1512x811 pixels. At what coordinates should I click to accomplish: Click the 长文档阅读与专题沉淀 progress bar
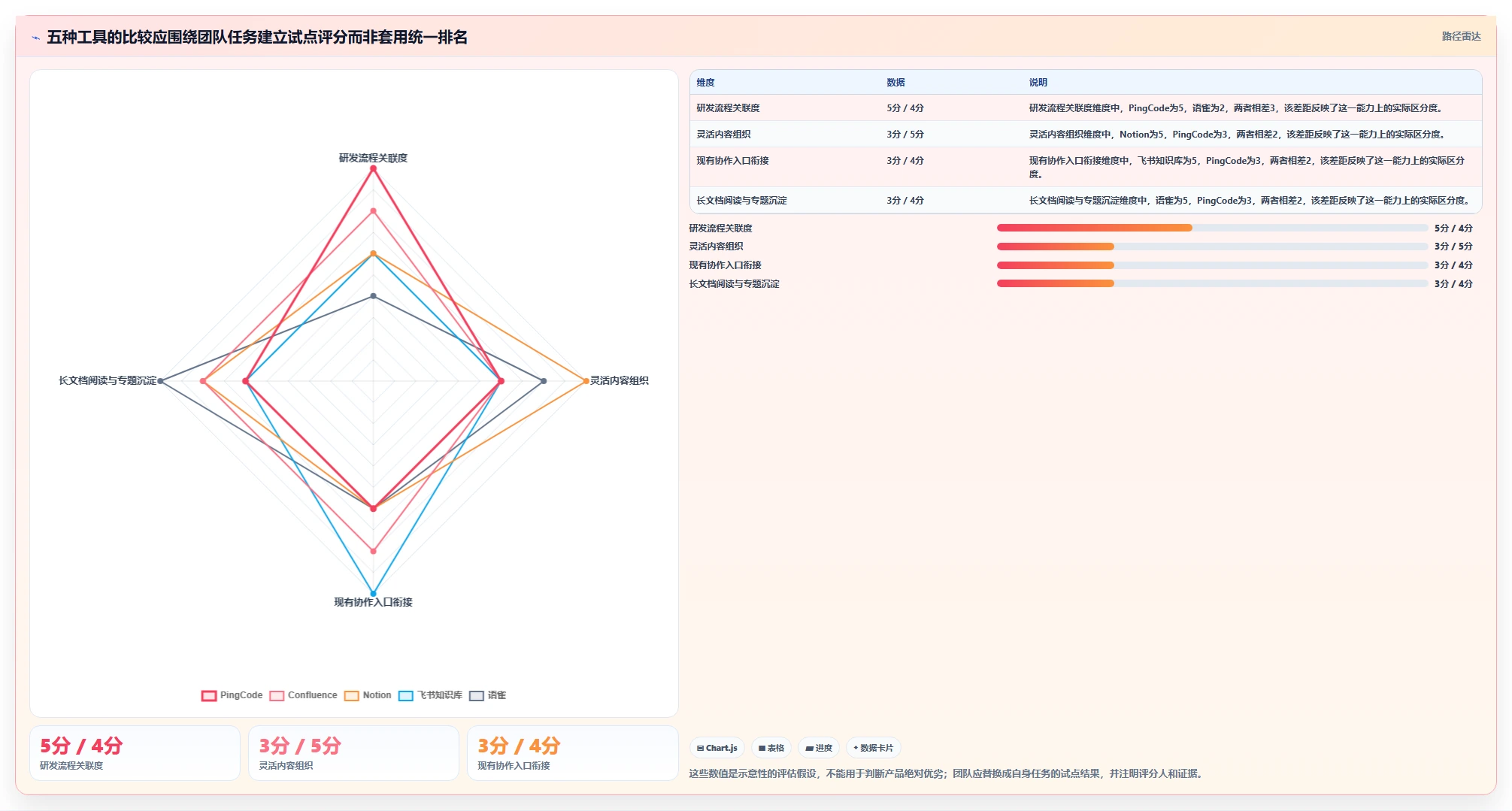(x=1212, y=283)
